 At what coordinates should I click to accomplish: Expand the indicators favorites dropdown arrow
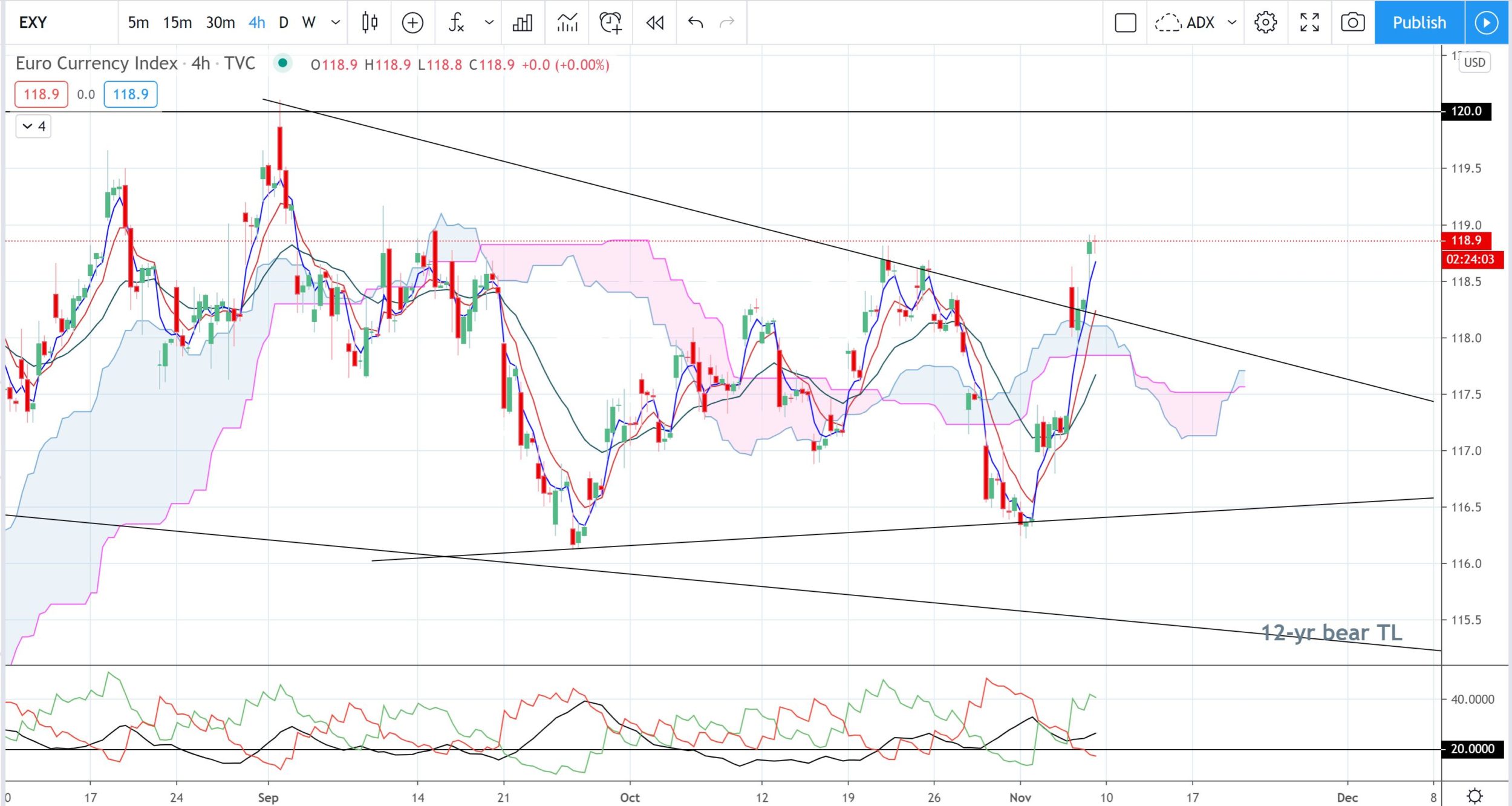(x=489, y=23)
